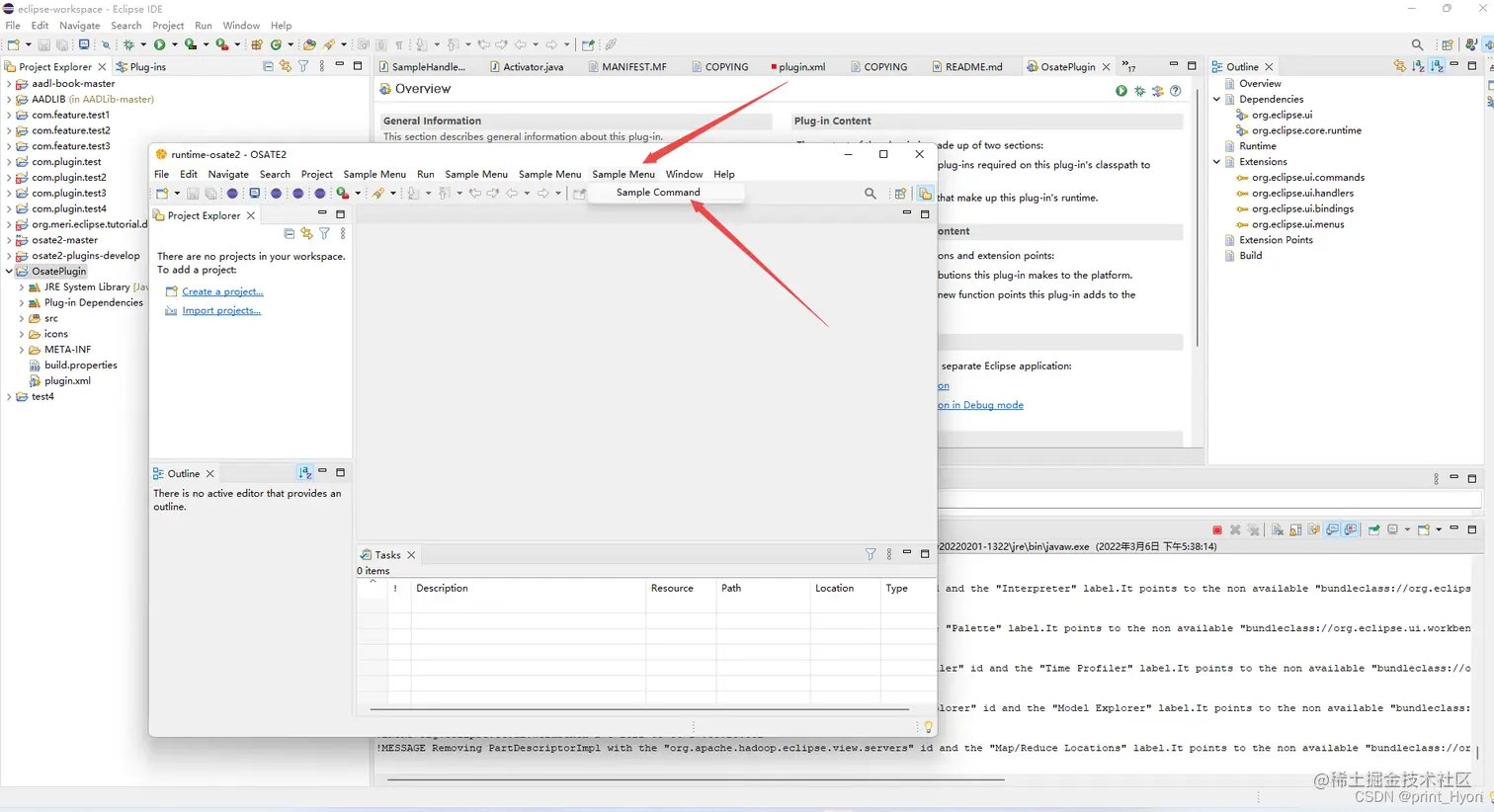Open help icon in Overview header
Screen dimensions: 1494x812
click(1175, 91)
